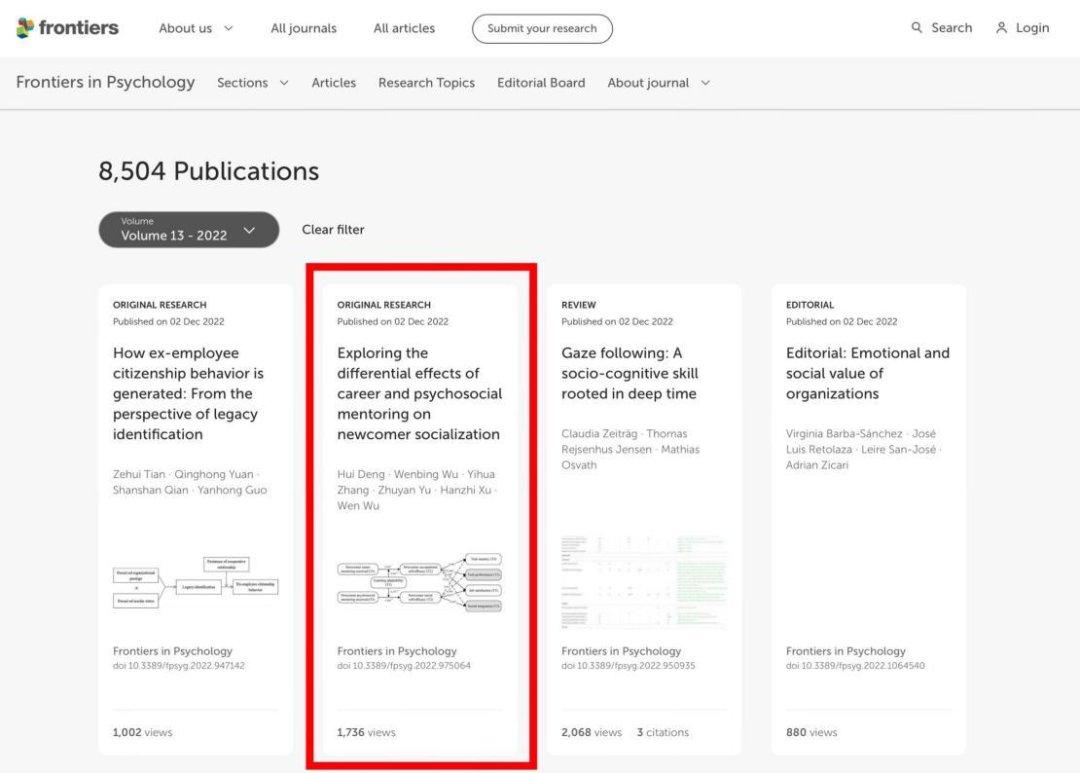This screenshot has height=773, width=1080.
Task: Click author Hui Deng
Action: pyautogui.click(x=361, y=474)
